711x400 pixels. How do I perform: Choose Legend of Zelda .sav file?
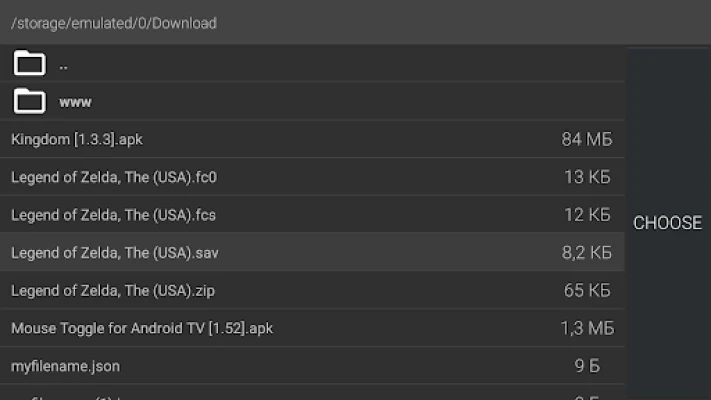(x=115, y=253)
